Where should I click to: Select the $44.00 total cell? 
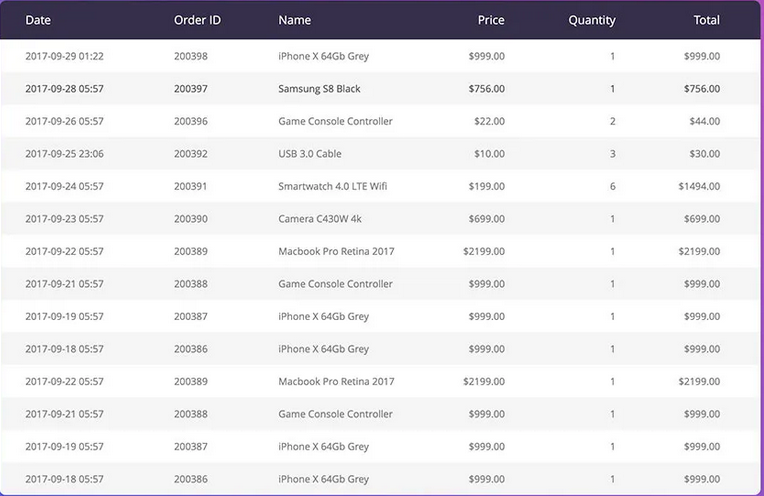705,121
